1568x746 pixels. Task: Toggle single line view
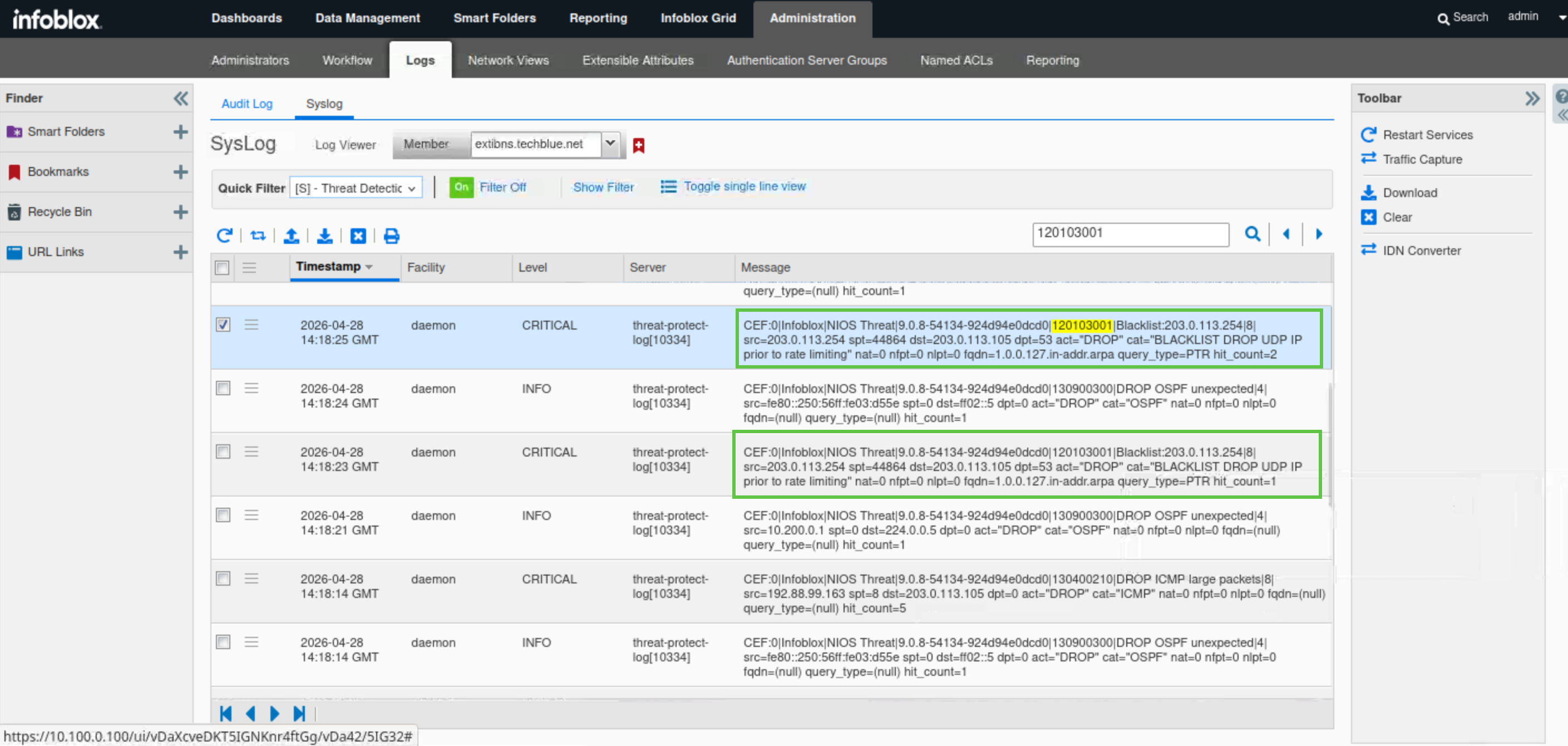pos(733,186)
